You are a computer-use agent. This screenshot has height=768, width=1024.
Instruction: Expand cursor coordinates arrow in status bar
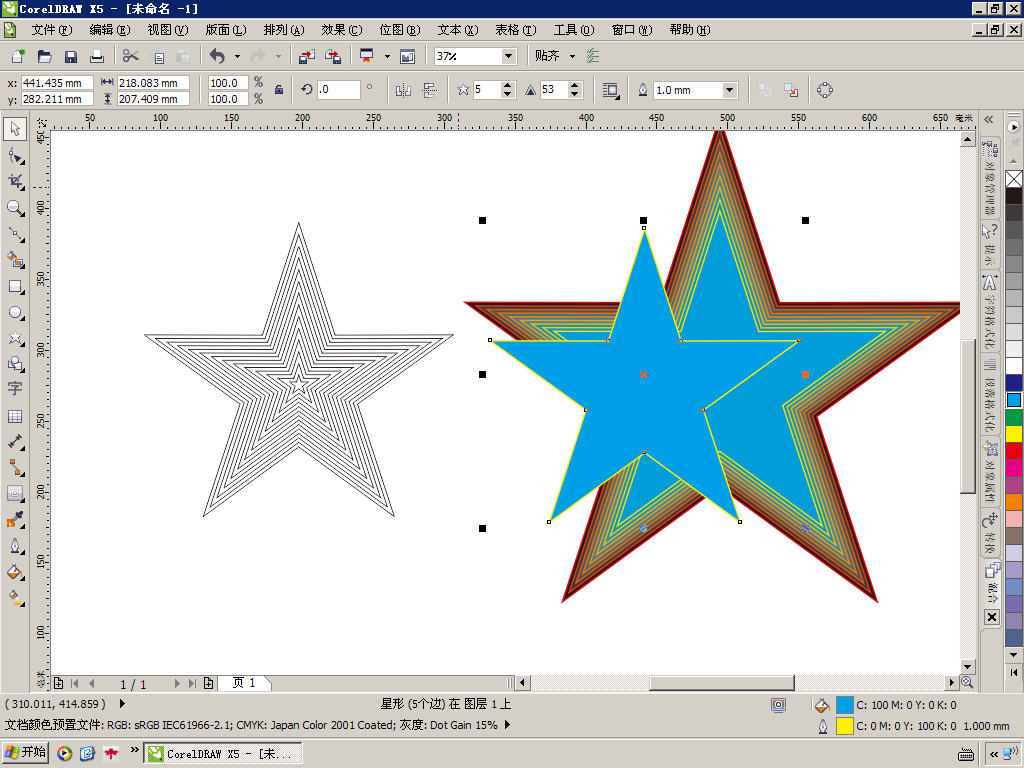pyautogui.click(x=122, y=704)
